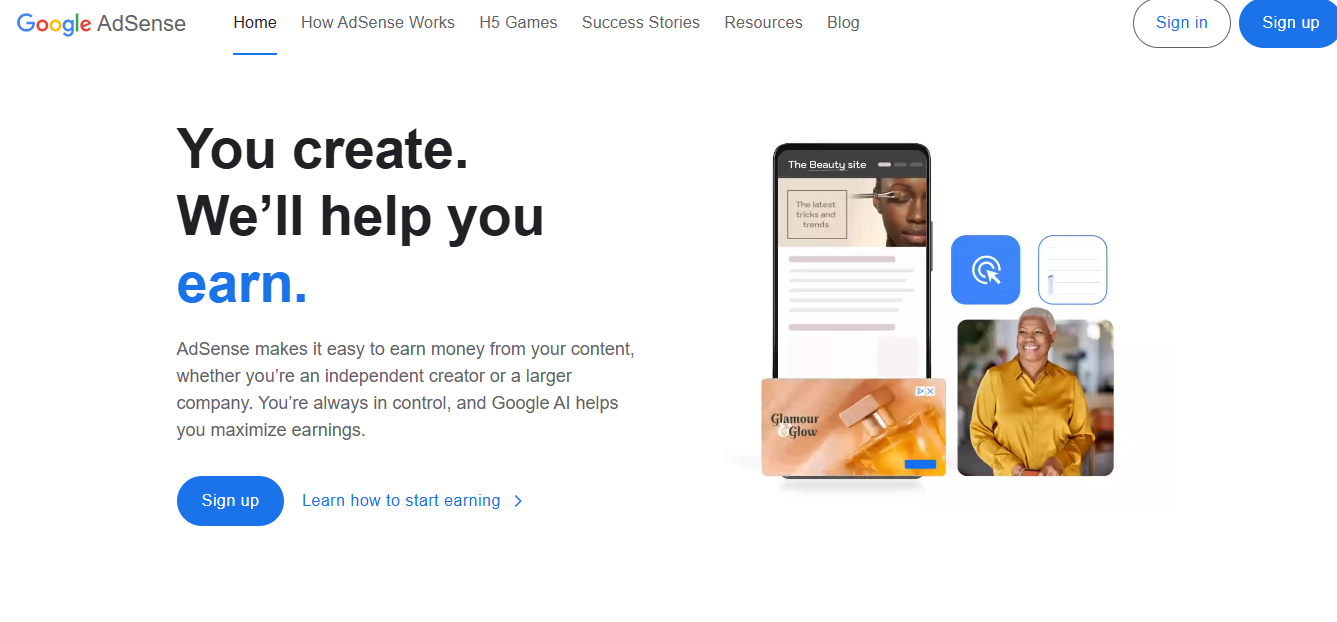The width and height of the screenshot is (1337, 622).
Task: Click the photo of smiling woman in yellow
Action: (1035, 398)
